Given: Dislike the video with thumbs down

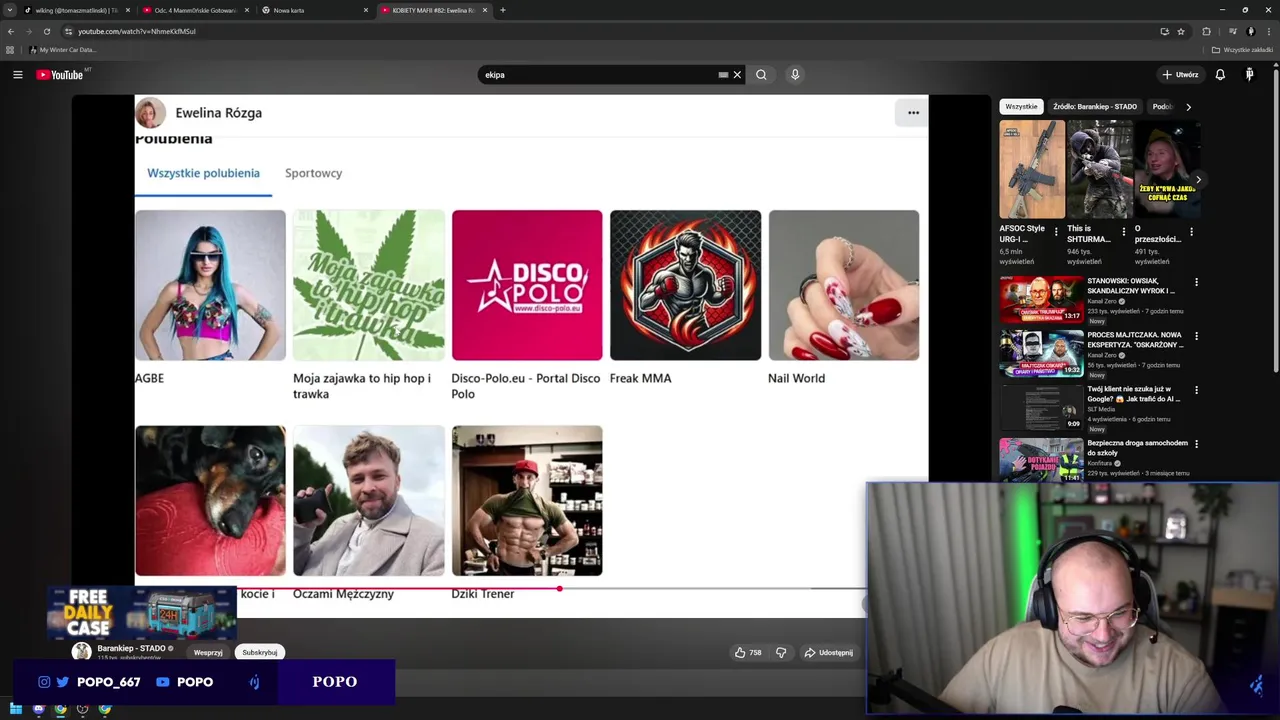Looking at the screenshot, I should pos(781,652).
